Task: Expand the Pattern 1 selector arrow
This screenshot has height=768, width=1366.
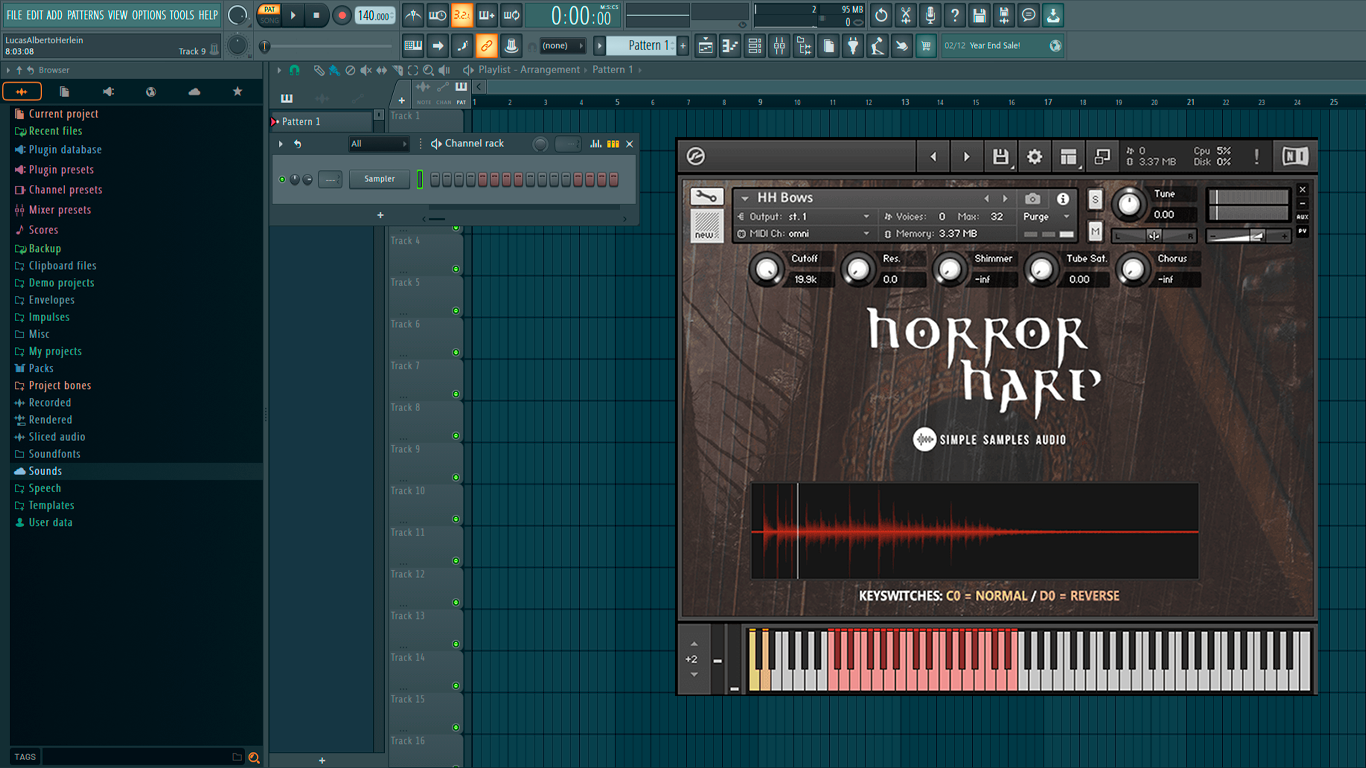Action: pos(600,45)
